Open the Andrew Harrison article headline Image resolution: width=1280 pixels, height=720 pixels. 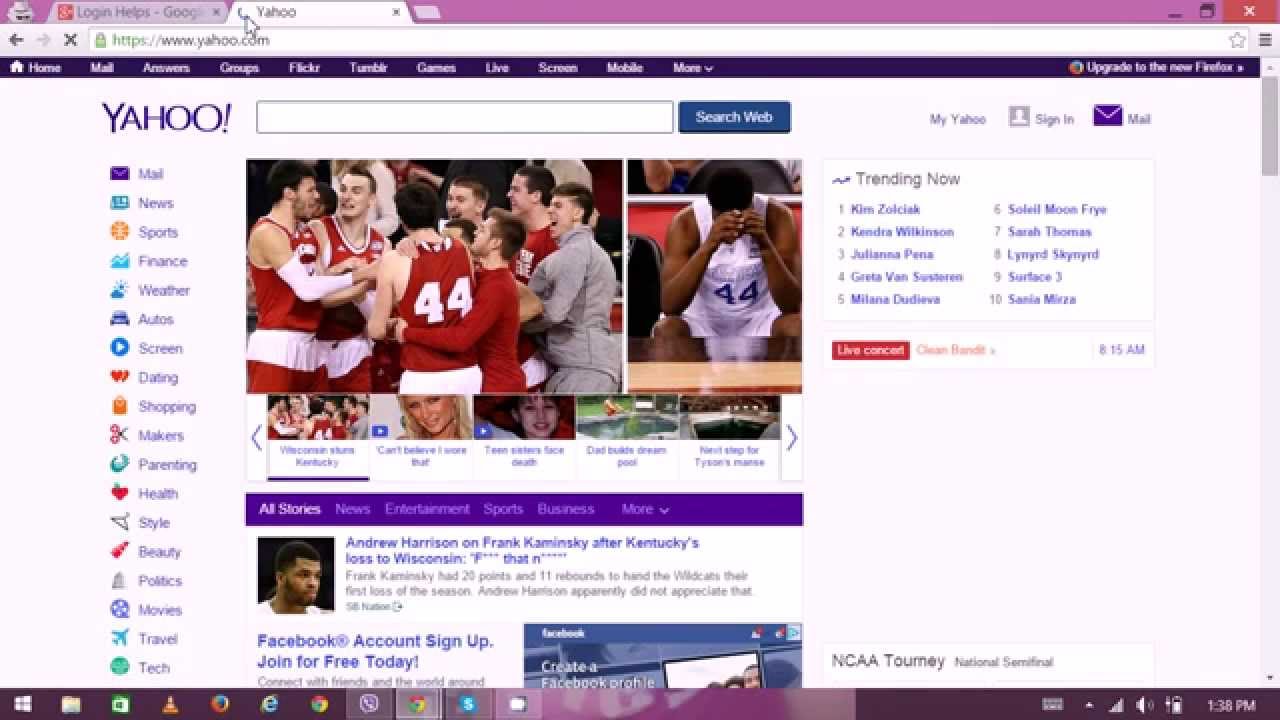pos(522,550)
